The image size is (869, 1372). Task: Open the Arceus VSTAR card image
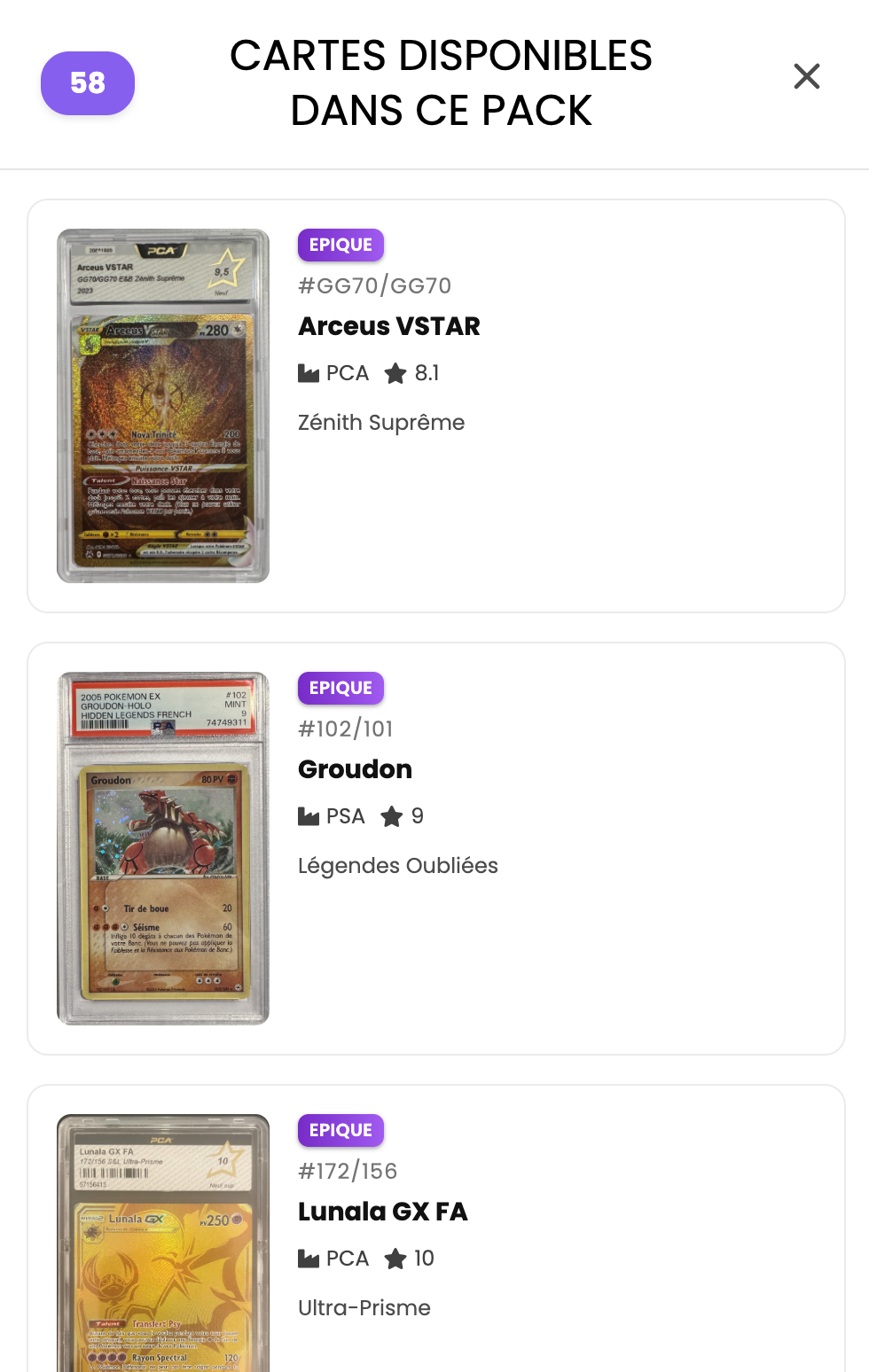tap(163, 406)
